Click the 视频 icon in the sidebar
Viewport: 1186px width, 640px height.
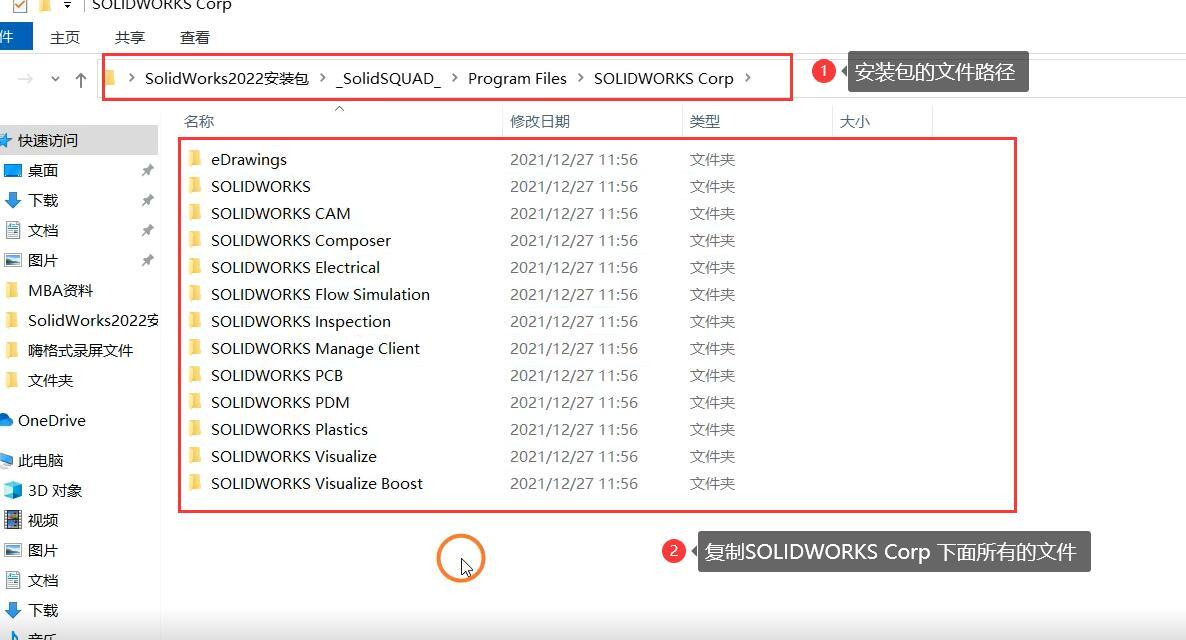pyautogui.click(x=14, y=520)
